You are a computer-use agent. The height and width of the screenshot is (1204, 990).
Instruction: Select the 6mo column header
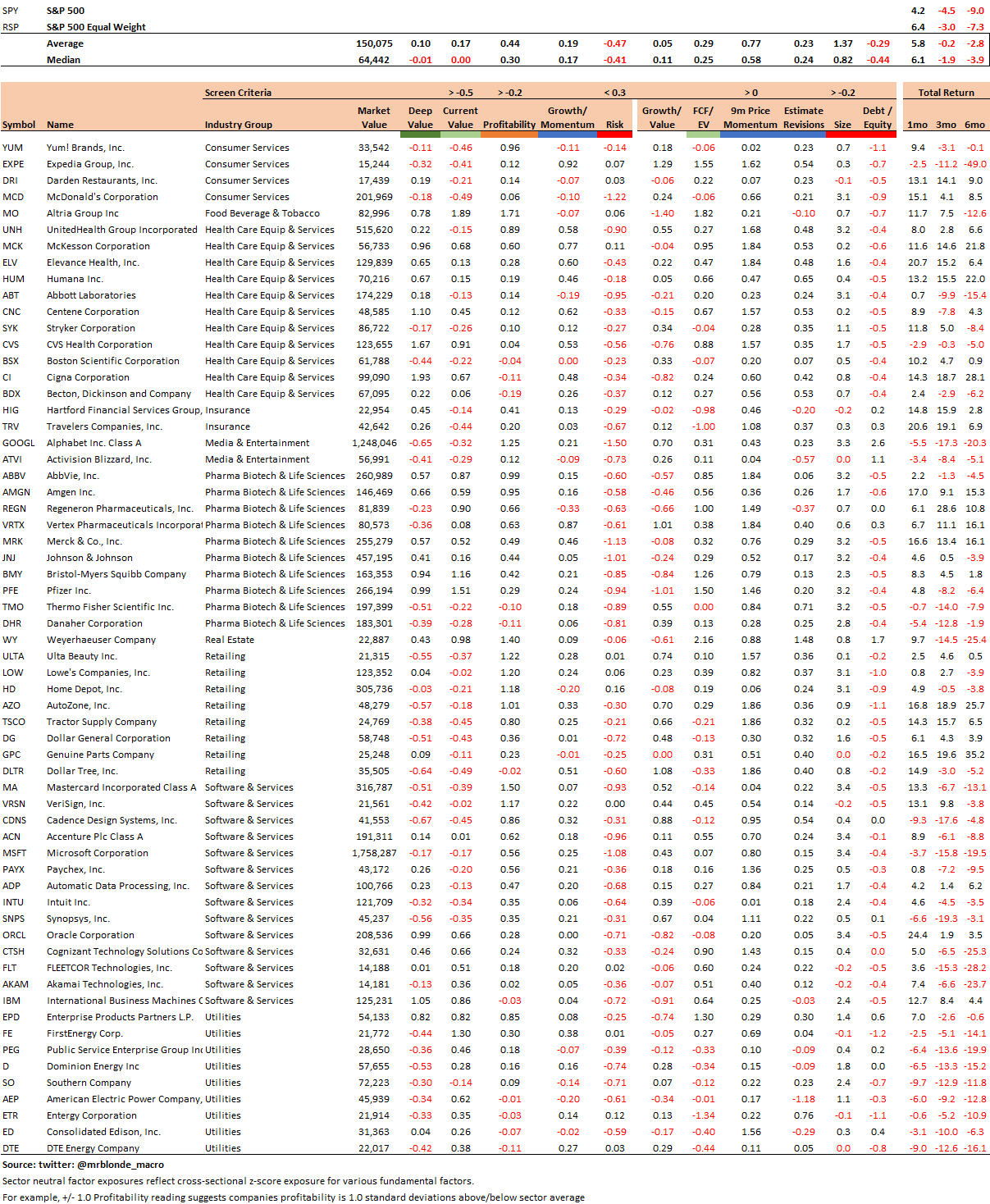pos(974,125)
